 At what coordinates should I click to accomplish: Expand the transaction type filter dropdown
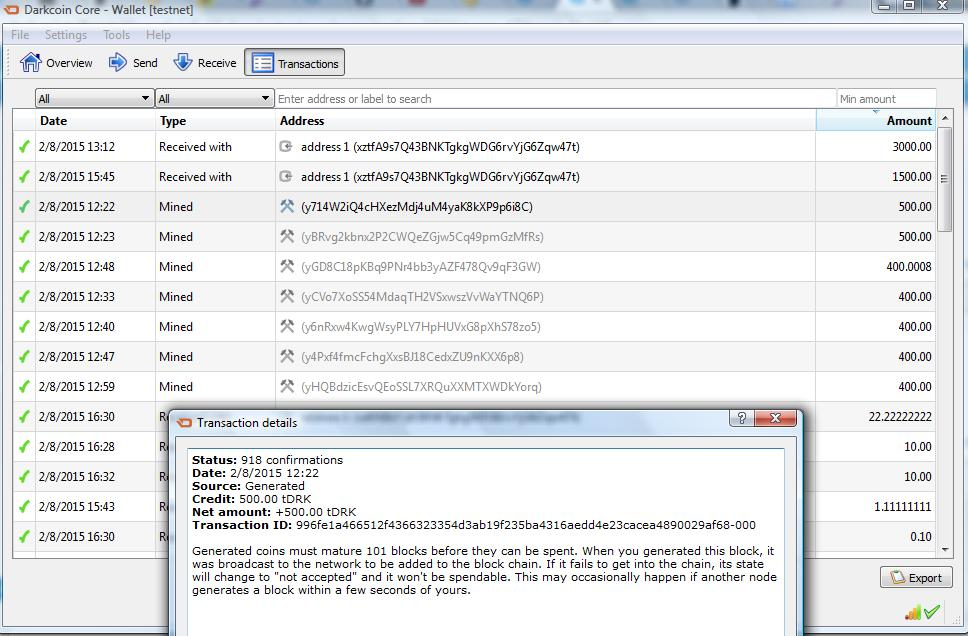click(x=214, y=98)
